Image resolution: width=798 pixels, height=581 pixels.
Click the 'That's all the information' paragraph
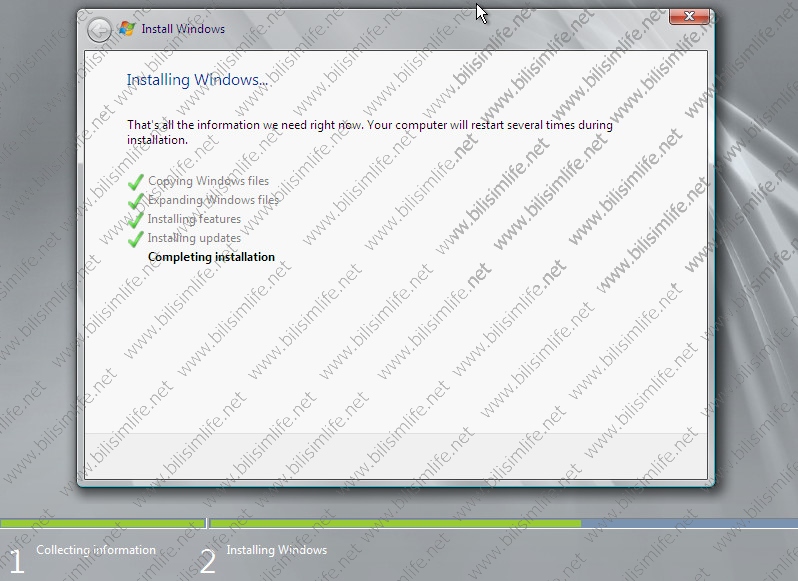pos(370,132)
